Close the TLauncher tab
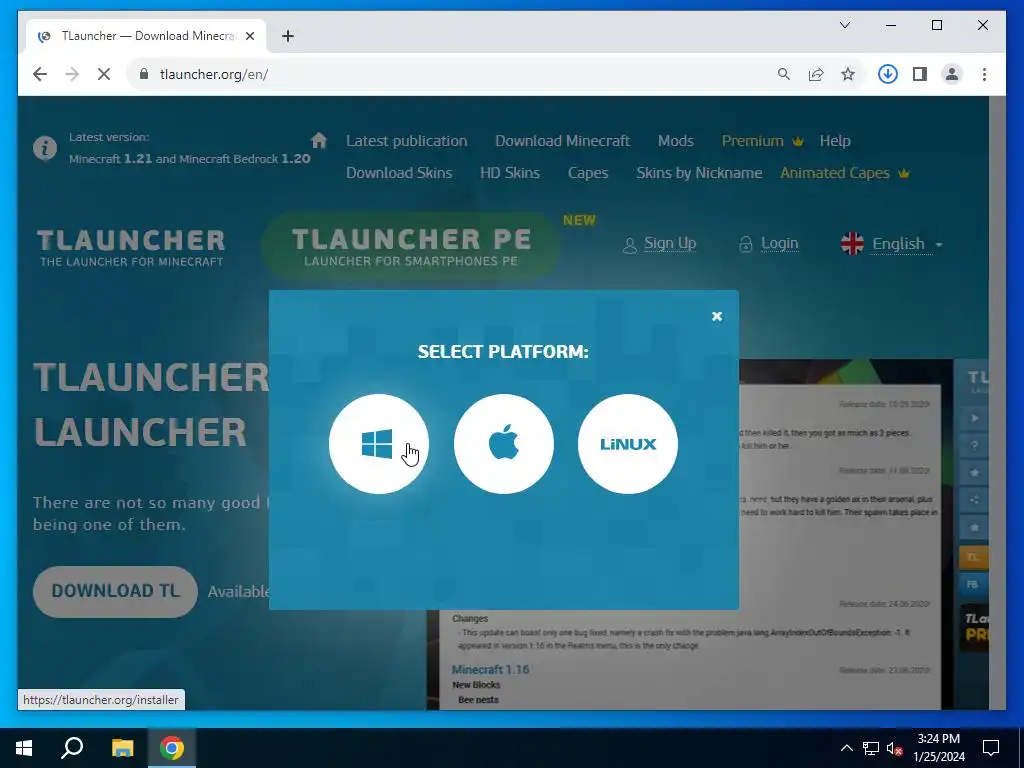 coord(249,36)
